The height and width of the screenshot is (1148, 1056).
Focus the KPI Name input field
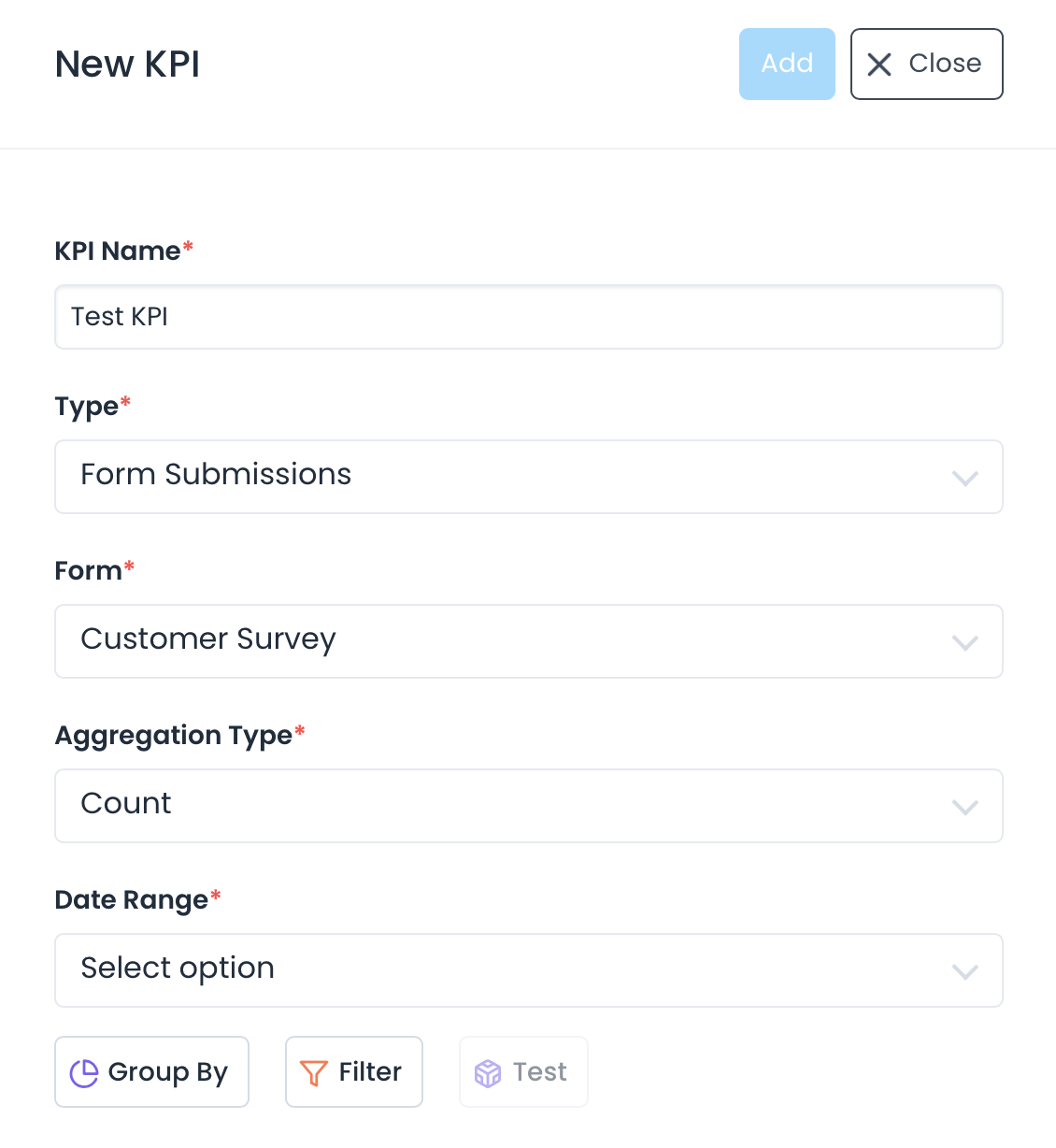tap(528, 317)
